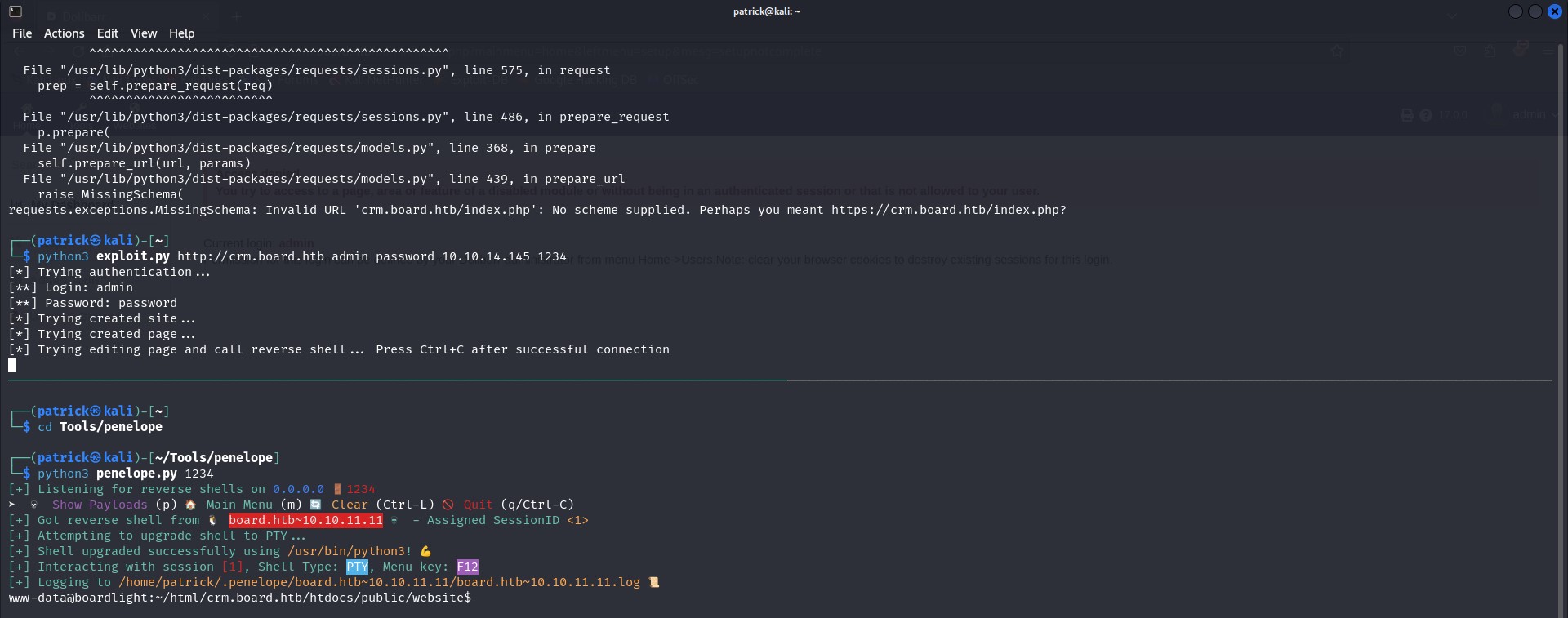Click the models.py line 439 traceback entry
1568x618 pixels.
[324, 179]
